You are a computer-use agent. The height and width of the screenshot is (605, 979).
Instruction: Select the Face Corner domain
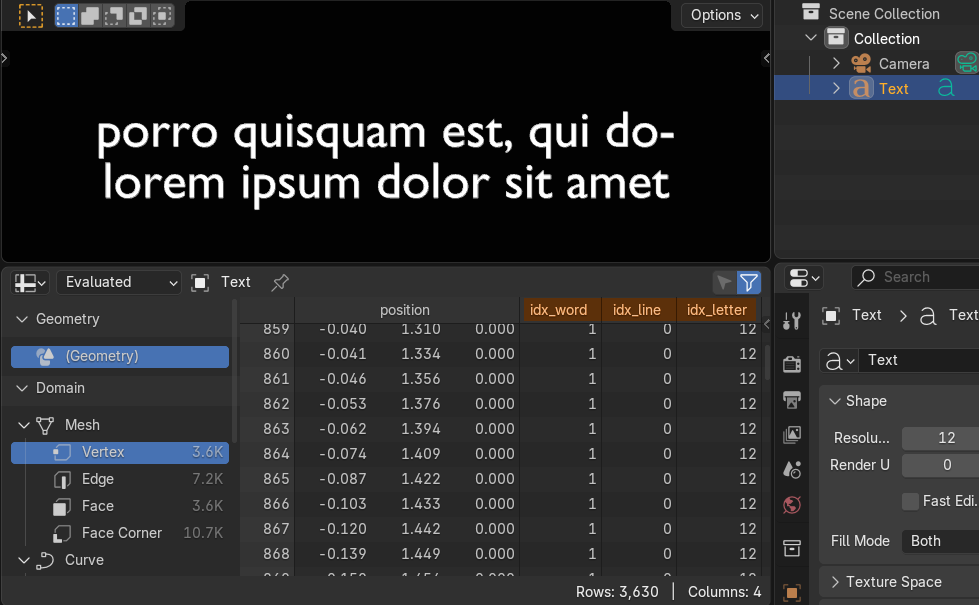pyautogui.click(x=120, y=533)
